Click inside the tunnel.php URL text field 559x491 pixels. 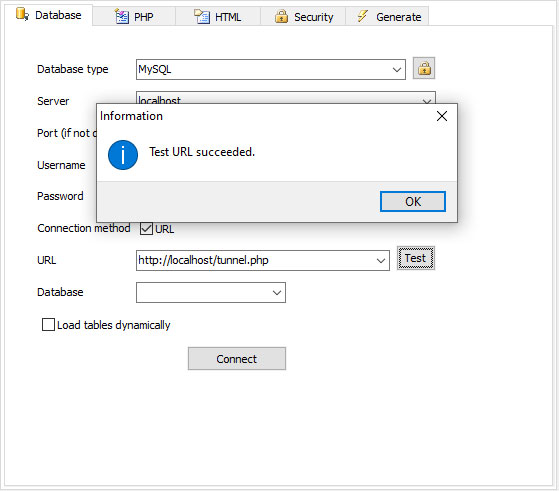[x=255, y=261]
